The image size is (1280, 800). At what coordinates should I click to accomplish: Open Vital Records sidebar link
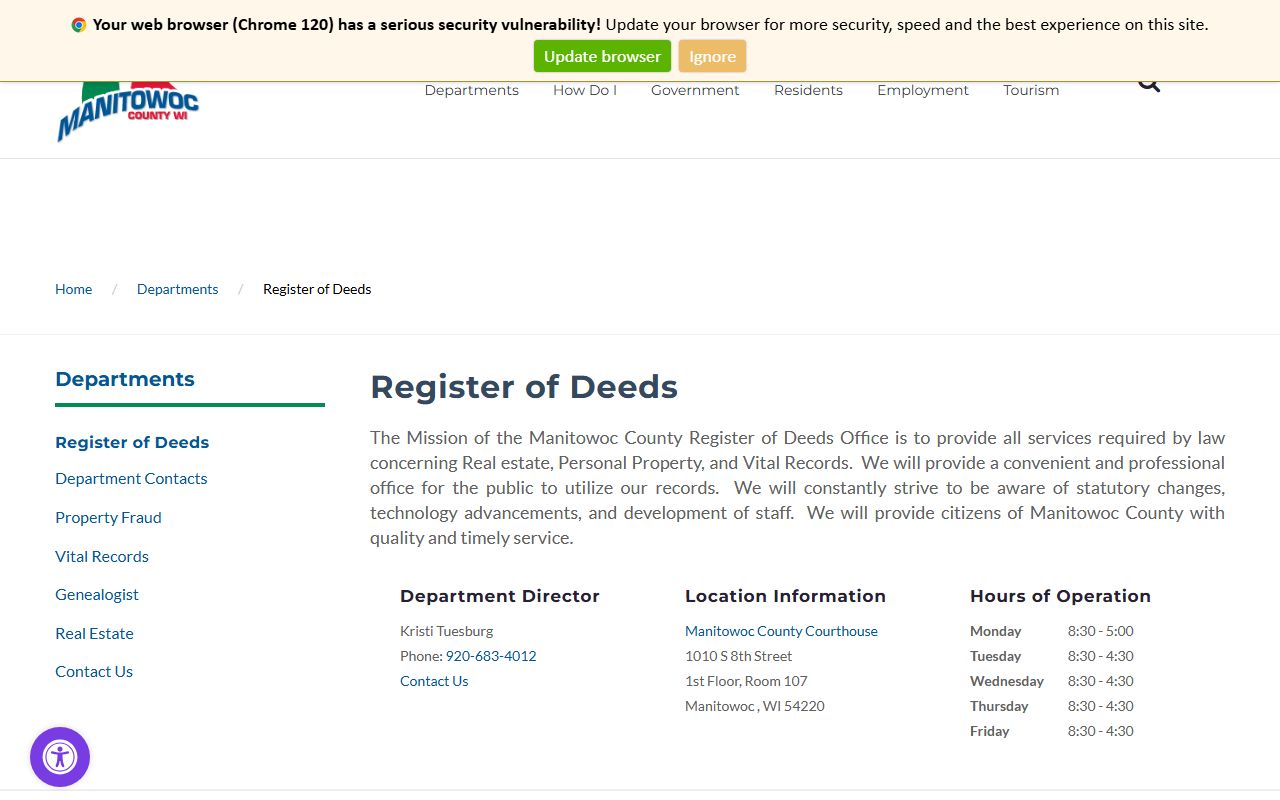coord(102,556)
